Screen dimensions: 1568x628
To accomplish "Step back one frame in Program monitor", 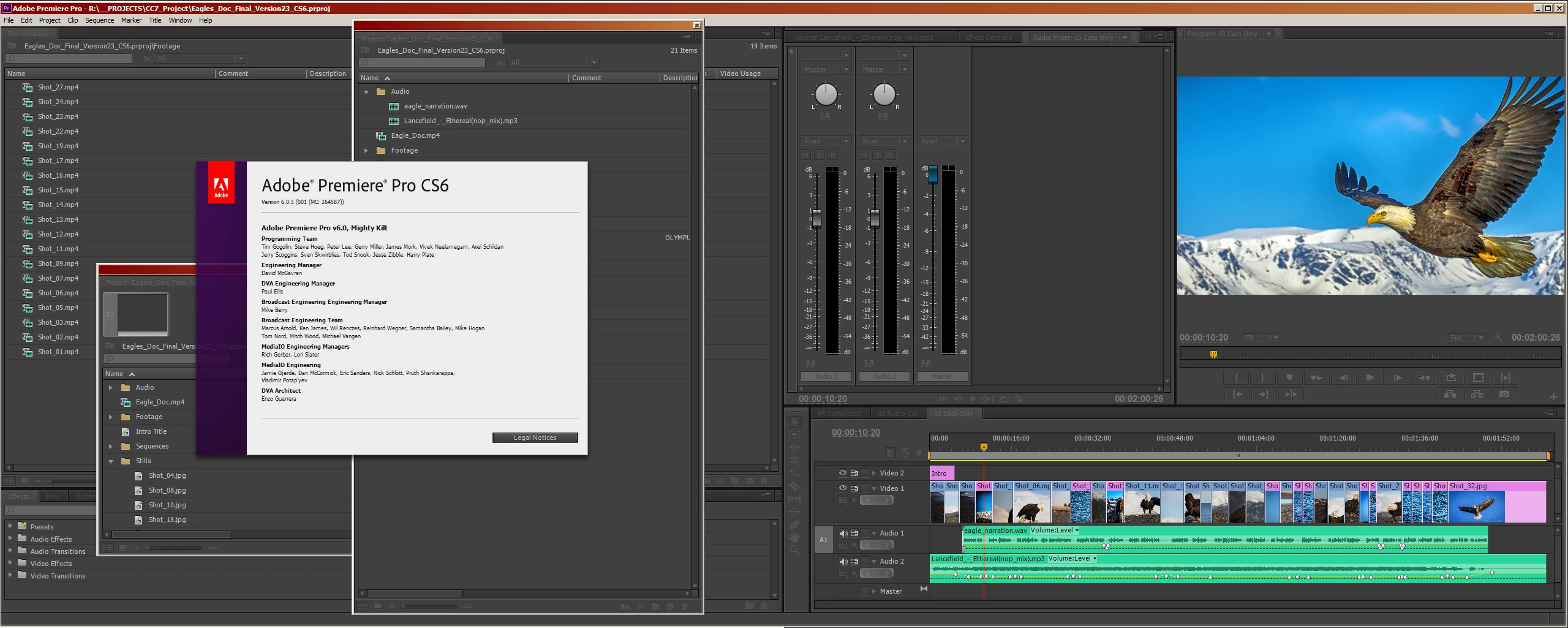I will [1343, 378].
